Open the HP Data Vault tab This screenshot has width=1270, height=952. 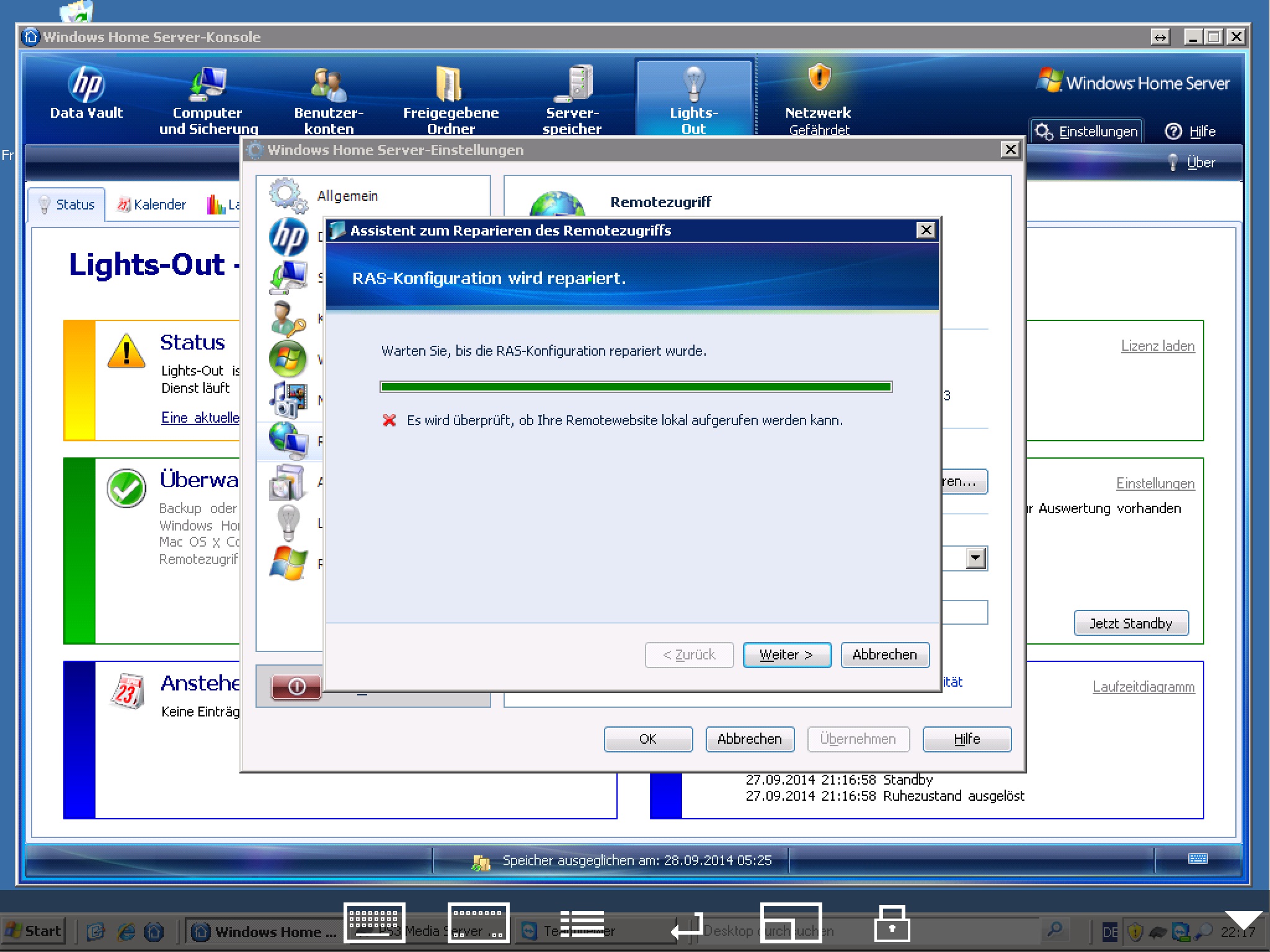86,94
